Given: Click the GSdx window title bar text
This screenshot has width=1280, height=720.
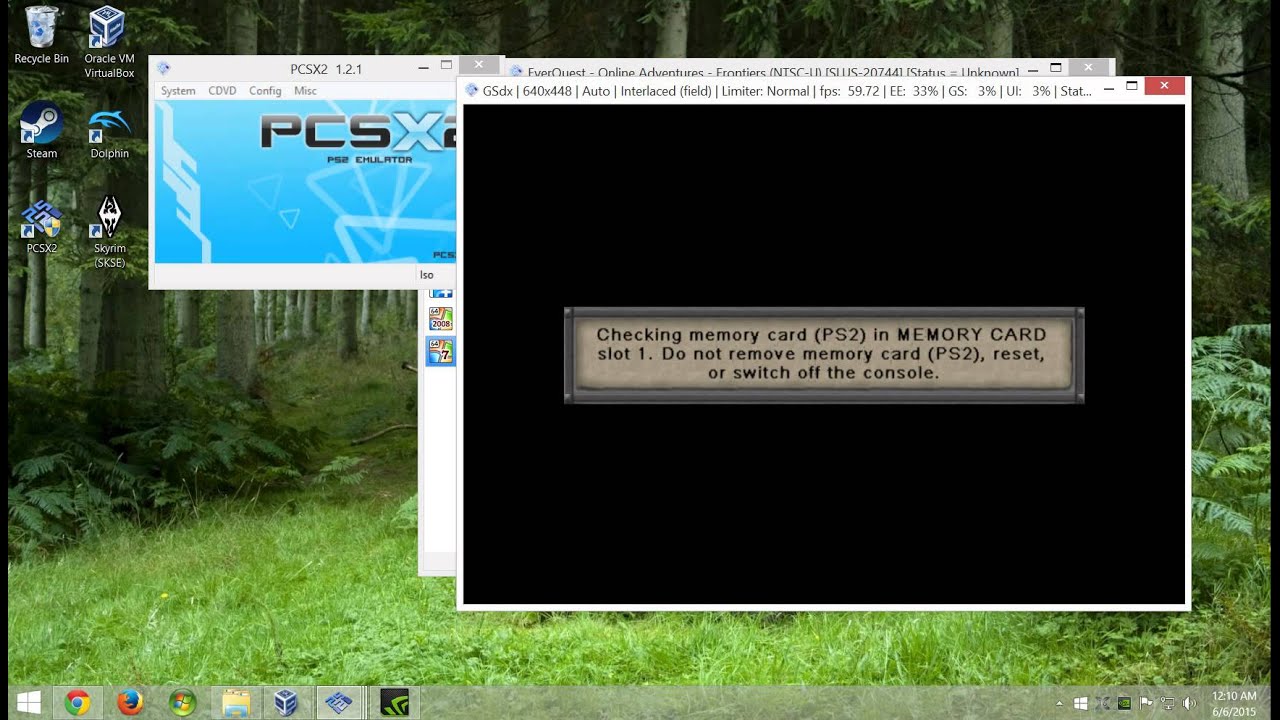Looking at the screenshot, I should [x=787, y=91].
